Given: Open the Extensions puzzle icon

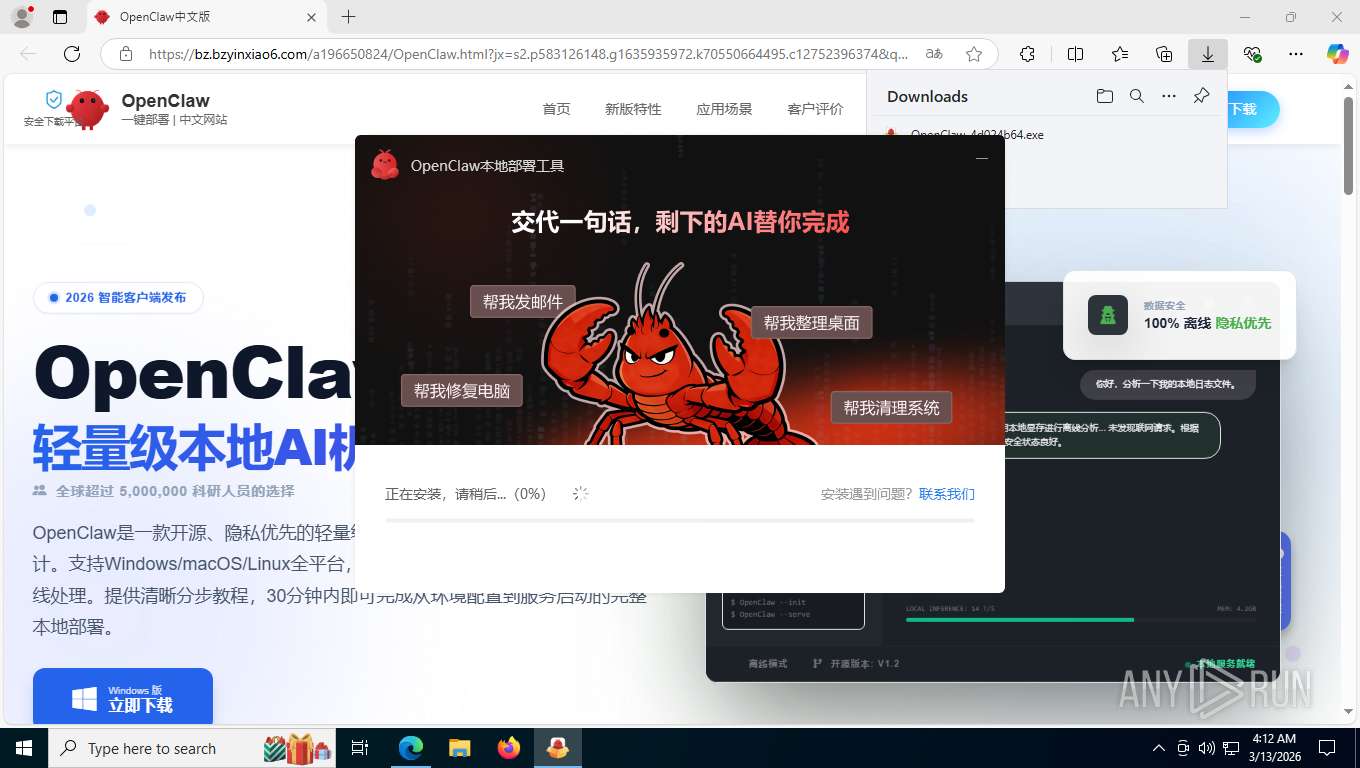Looking at the screenshot, I should pos(1027,54).
